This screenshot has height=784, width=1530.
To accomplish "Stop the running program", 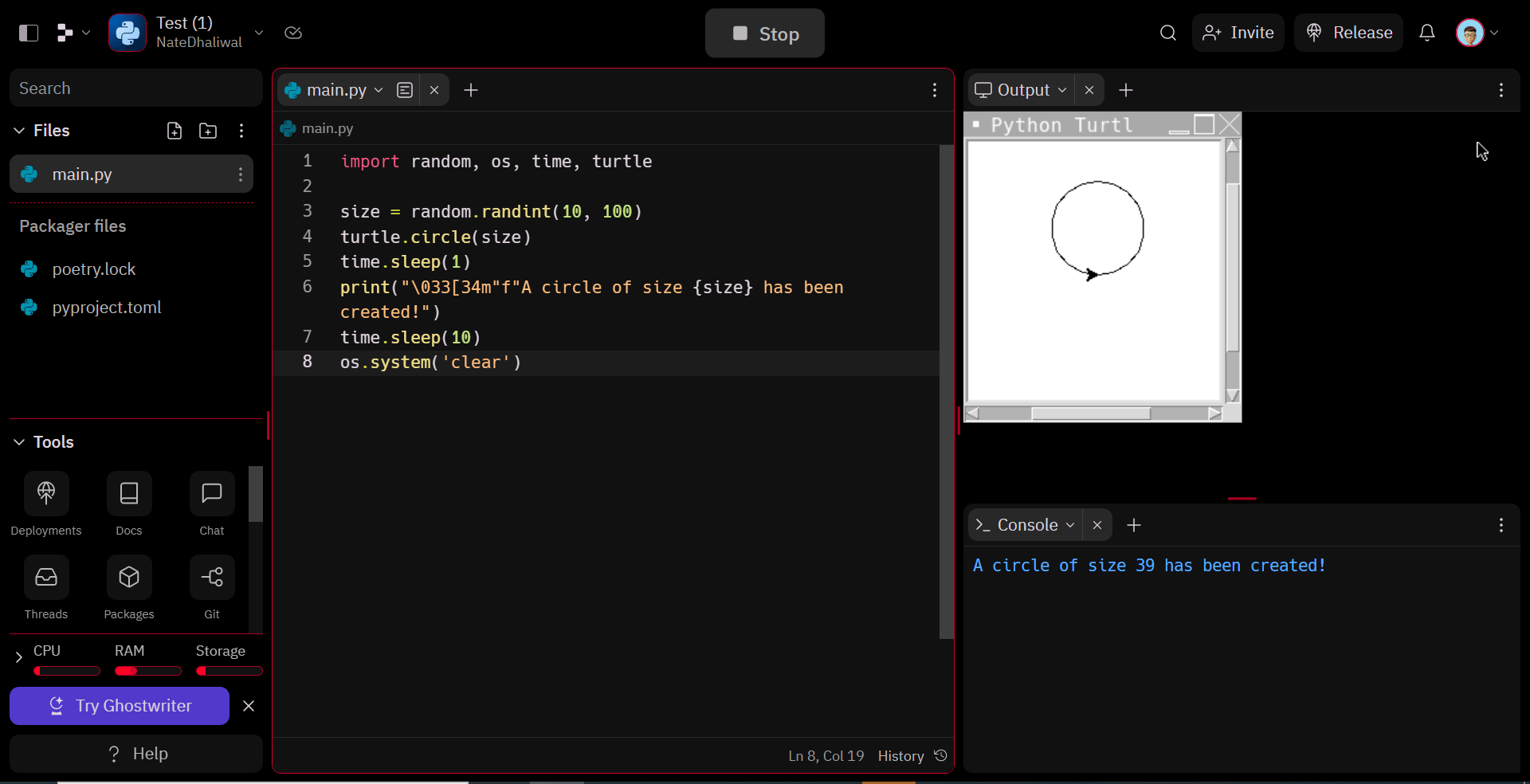I will (x=764, y=33).
